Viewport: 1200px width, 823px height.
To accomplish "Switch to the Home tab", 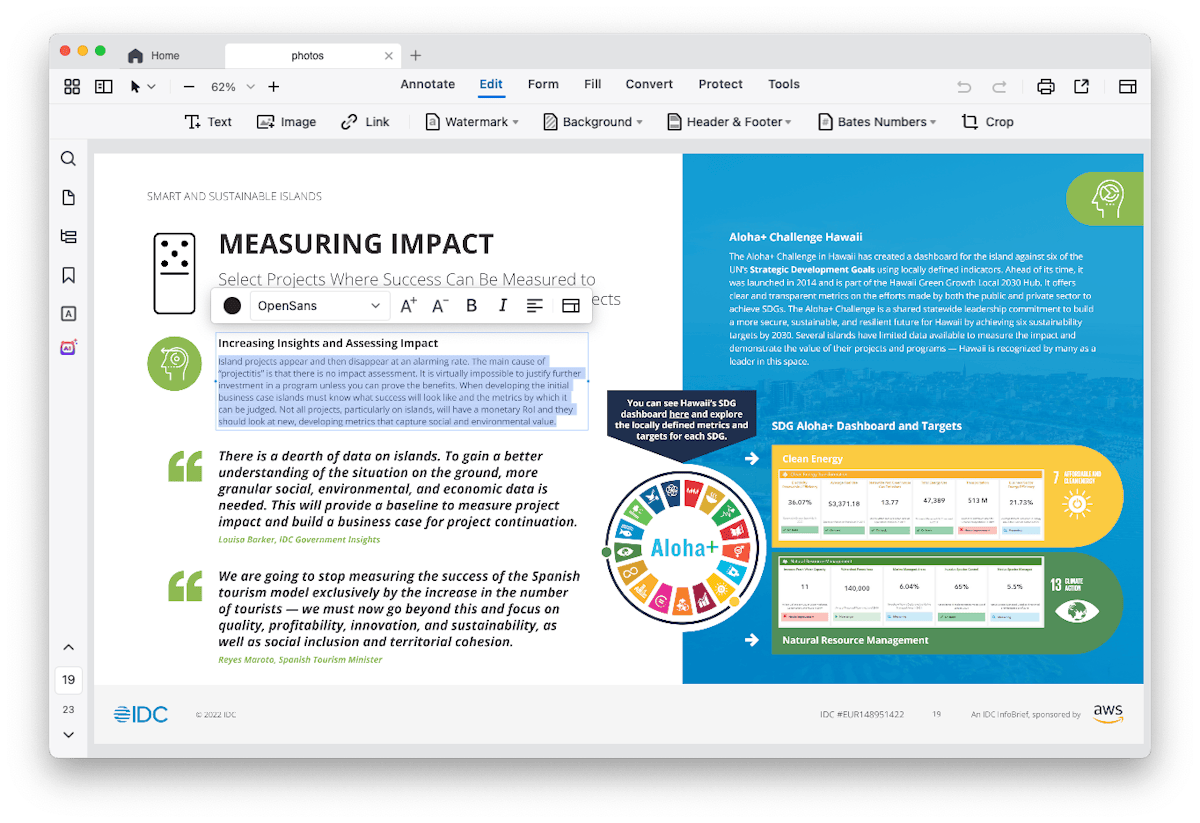I will pyautogui.click(x=154, y=56).
